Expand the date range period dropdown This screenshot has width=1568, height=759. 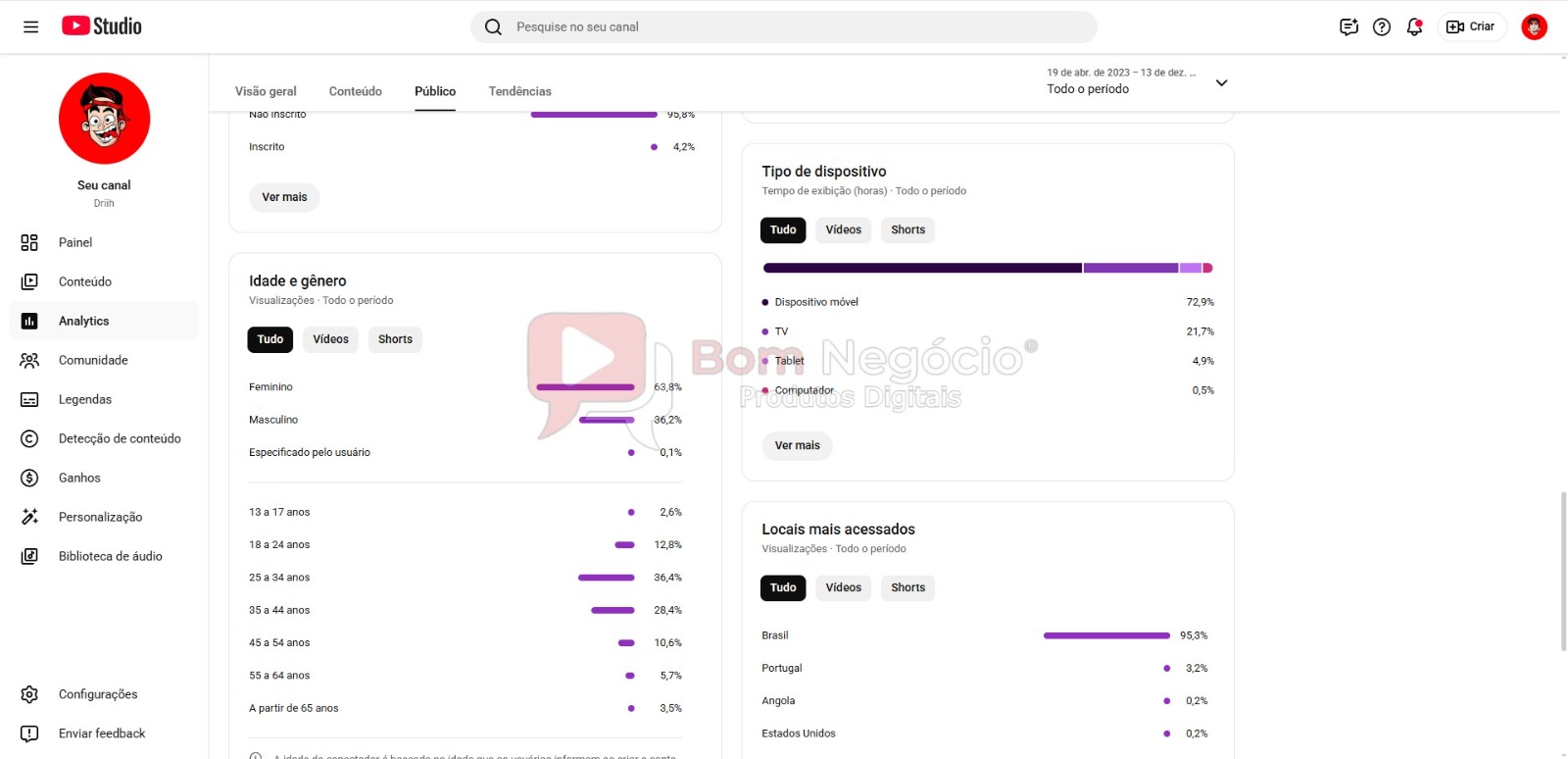1221,82
